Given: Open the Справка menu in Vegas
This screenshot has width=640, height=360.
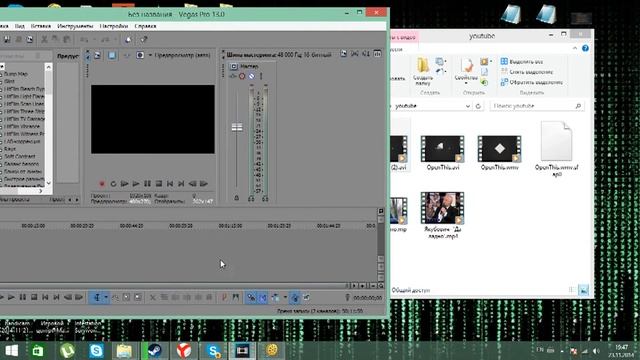Looking at the screenshot, I should pyautogui.click(x=145, y=26).
